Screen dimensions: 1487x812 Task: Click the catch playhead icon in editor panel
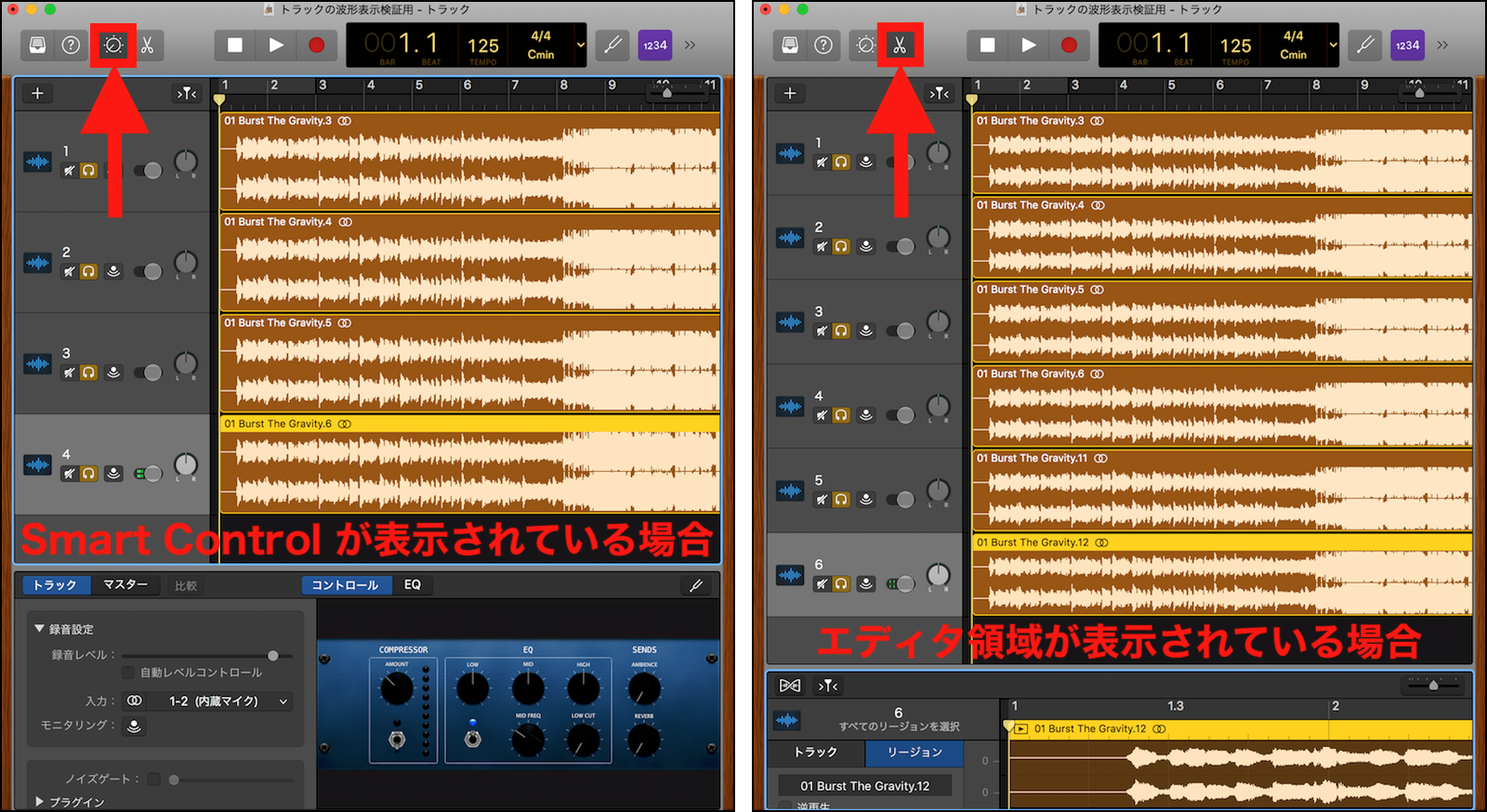(828, 686)
